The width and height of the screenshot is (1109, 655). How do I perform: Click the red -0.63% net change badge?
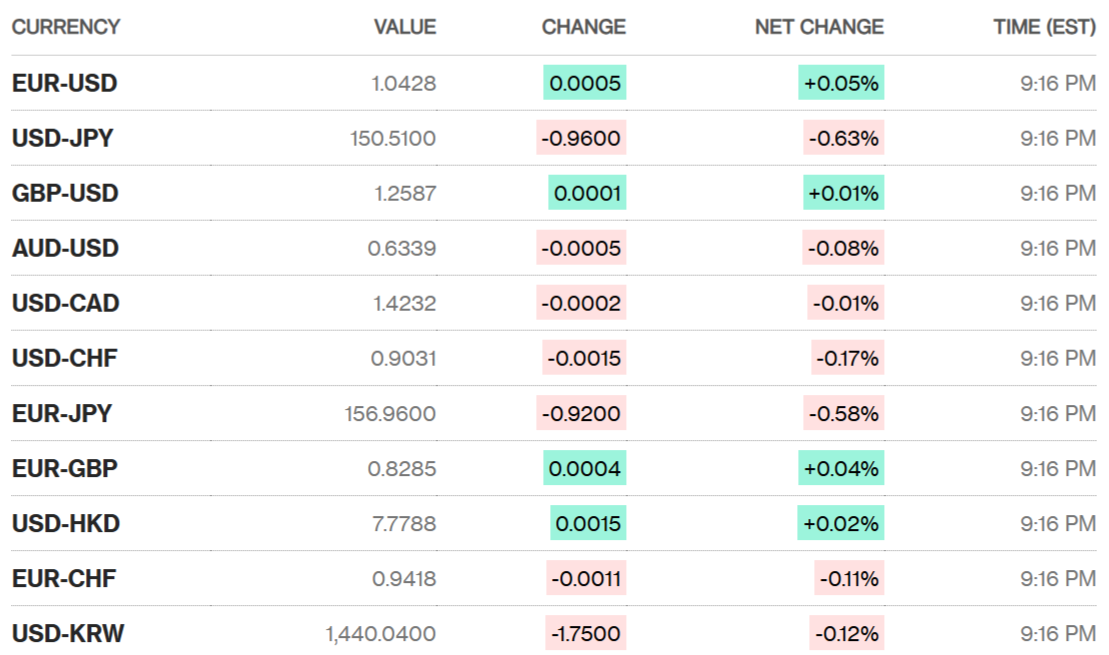(844, 138)
